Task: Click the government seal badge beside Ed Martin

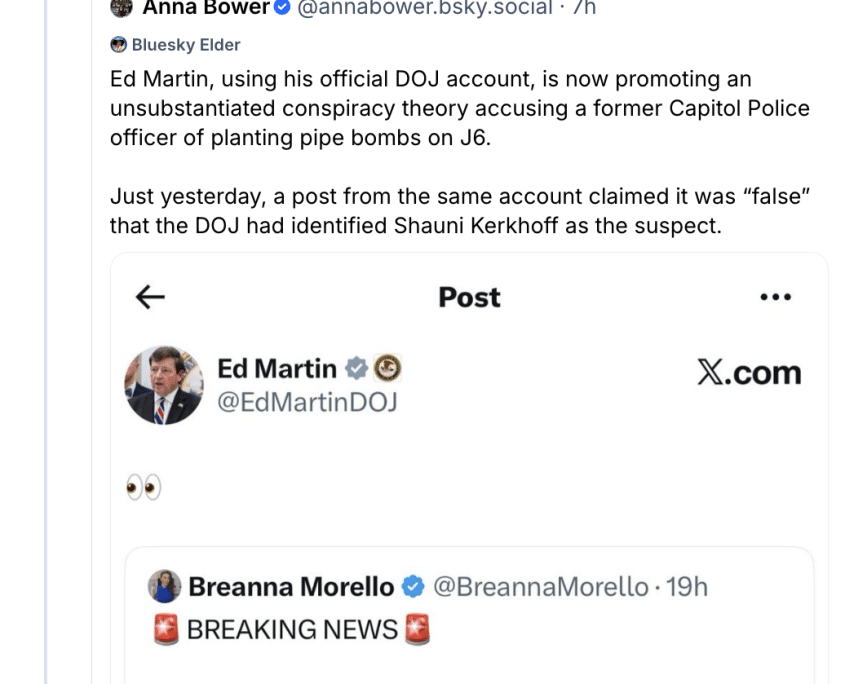Action: coord(387,369)
